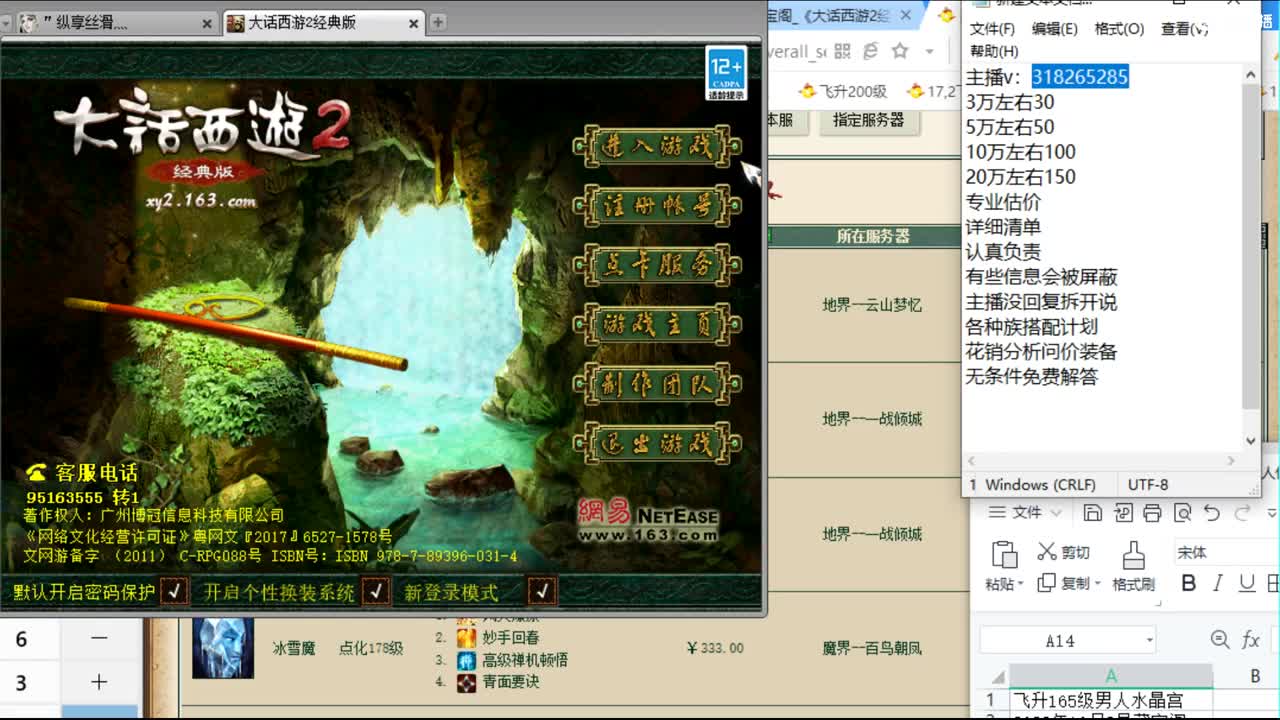
Task: Open the 飞升200级 bookmark
Action: pos(844,91)
